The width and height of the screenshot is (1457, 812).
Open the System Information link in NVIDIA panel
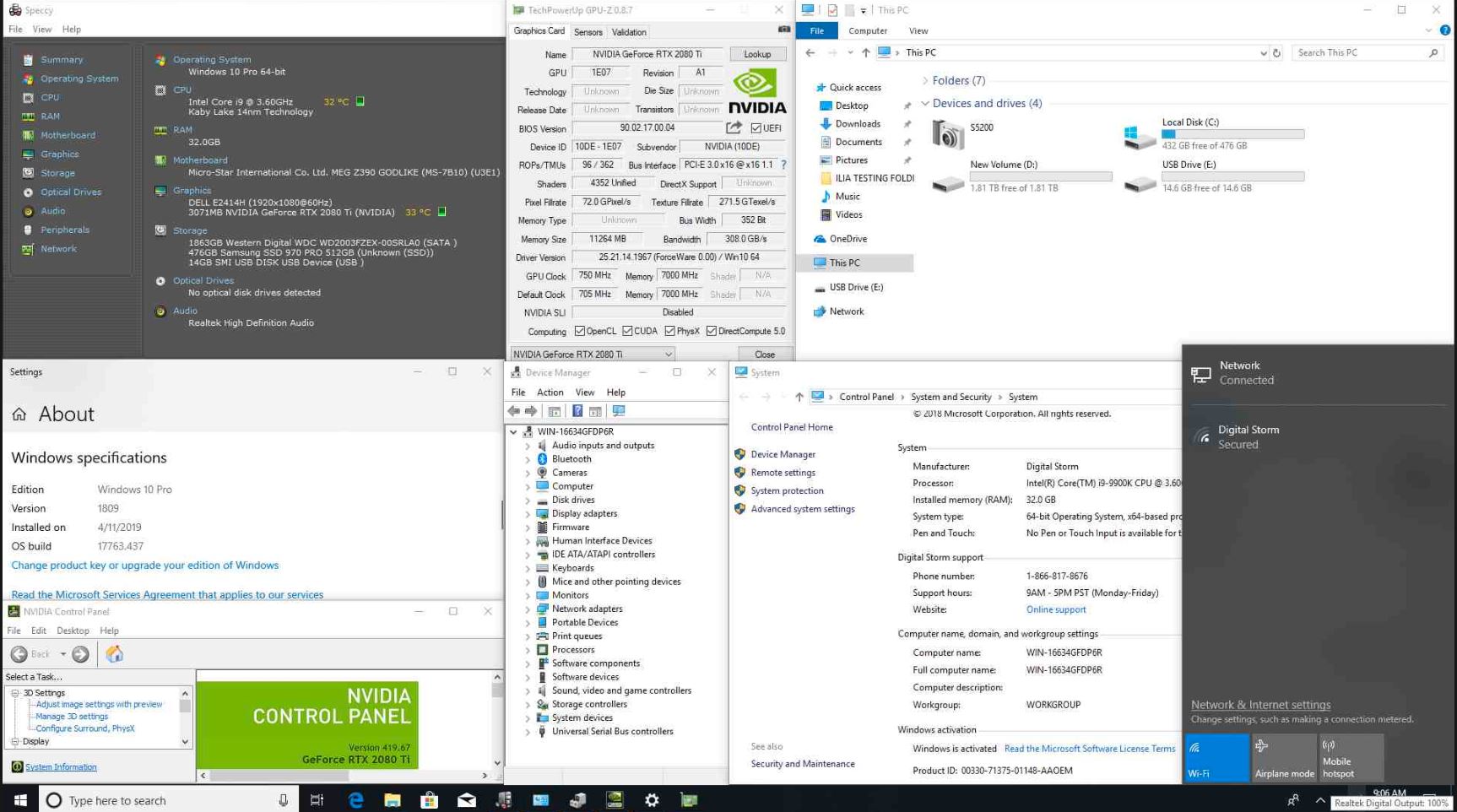(61, 767)
